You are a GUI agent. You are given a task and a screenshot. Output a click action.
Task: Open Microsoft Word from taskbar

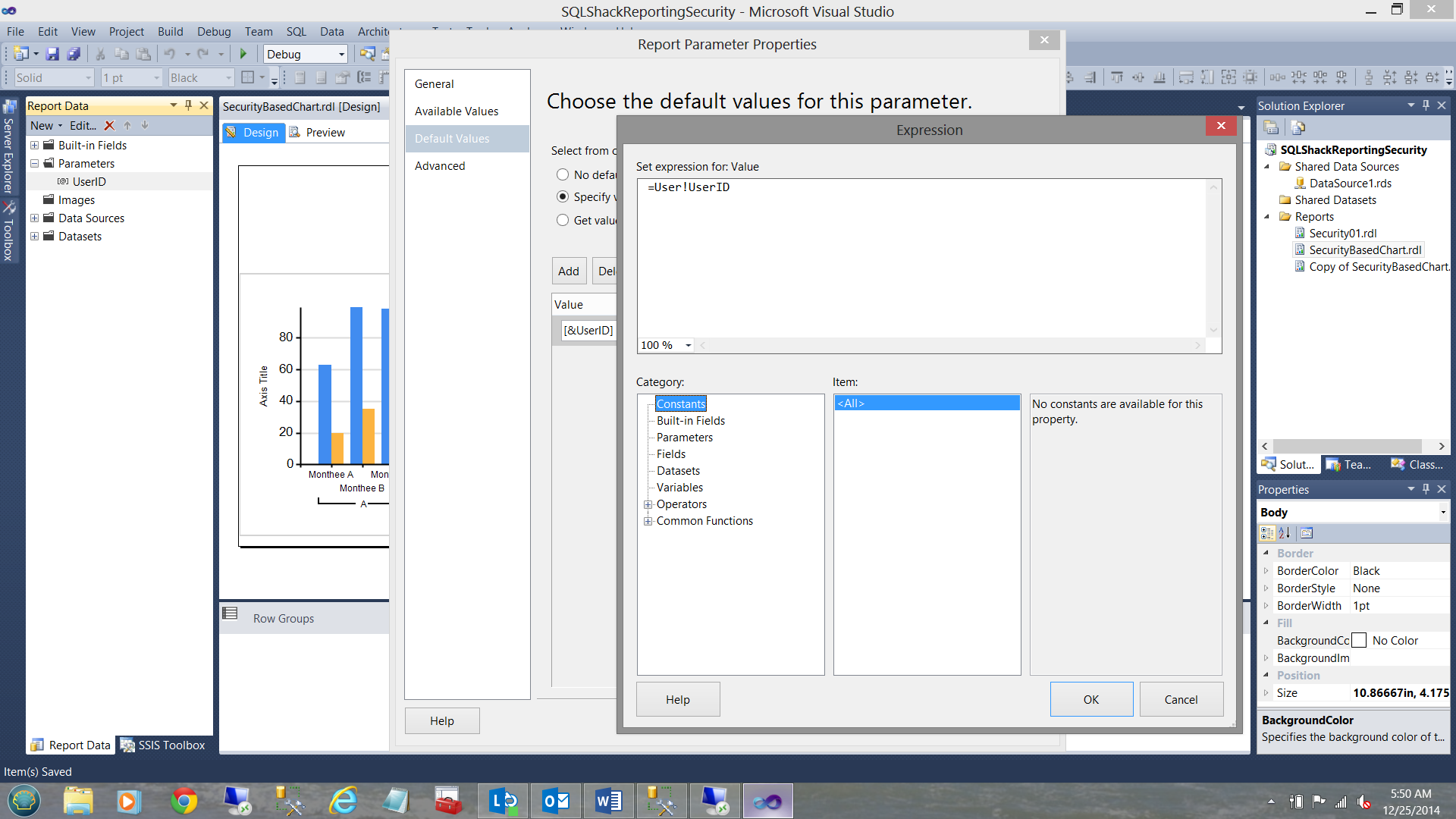point(608,801)
